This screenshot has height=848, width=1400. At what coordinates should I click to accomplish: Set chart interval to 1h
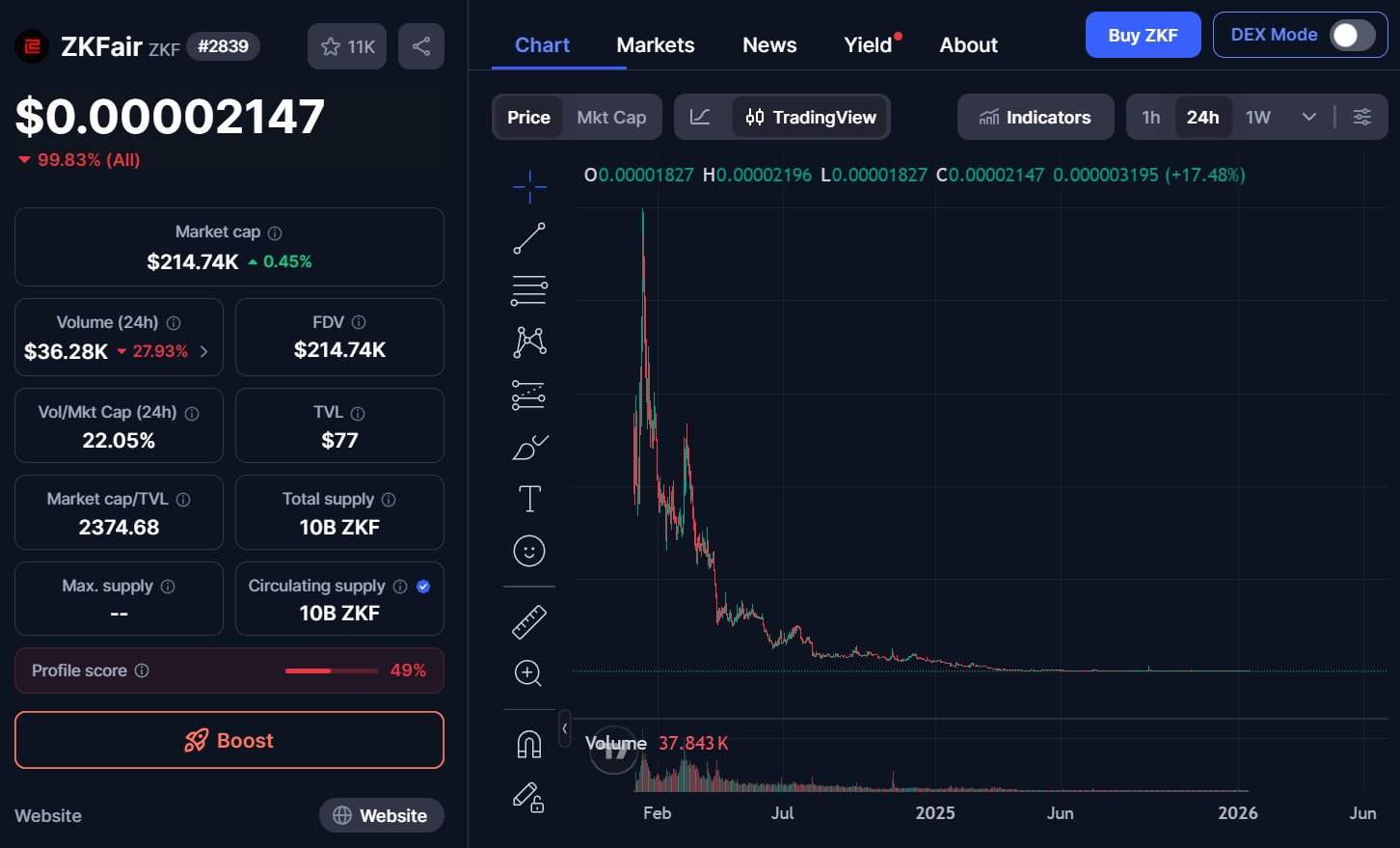click(1151, 117)
